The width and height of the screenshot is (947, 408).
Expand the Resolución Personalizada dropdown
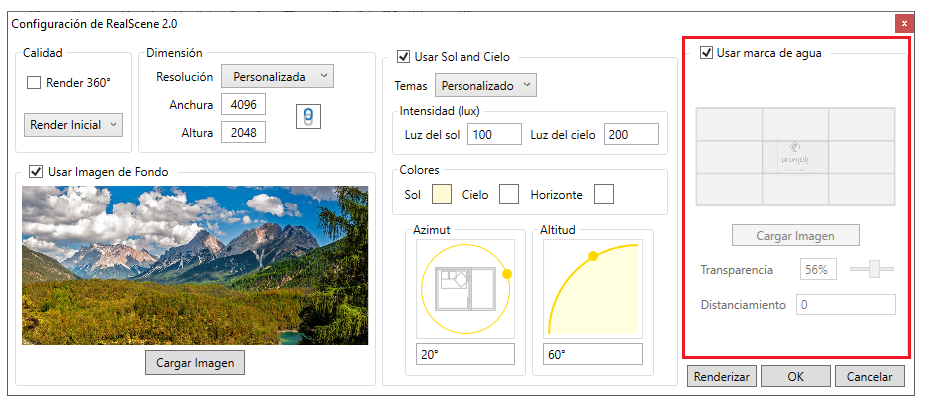coord(278,76)
